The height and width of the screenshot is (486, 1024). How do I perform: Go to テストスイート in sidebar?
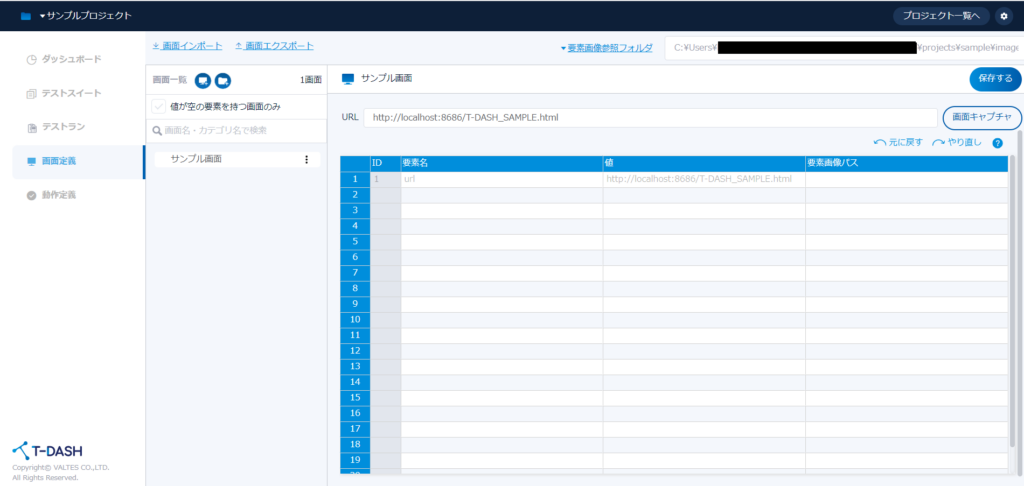tap(68, 93)
